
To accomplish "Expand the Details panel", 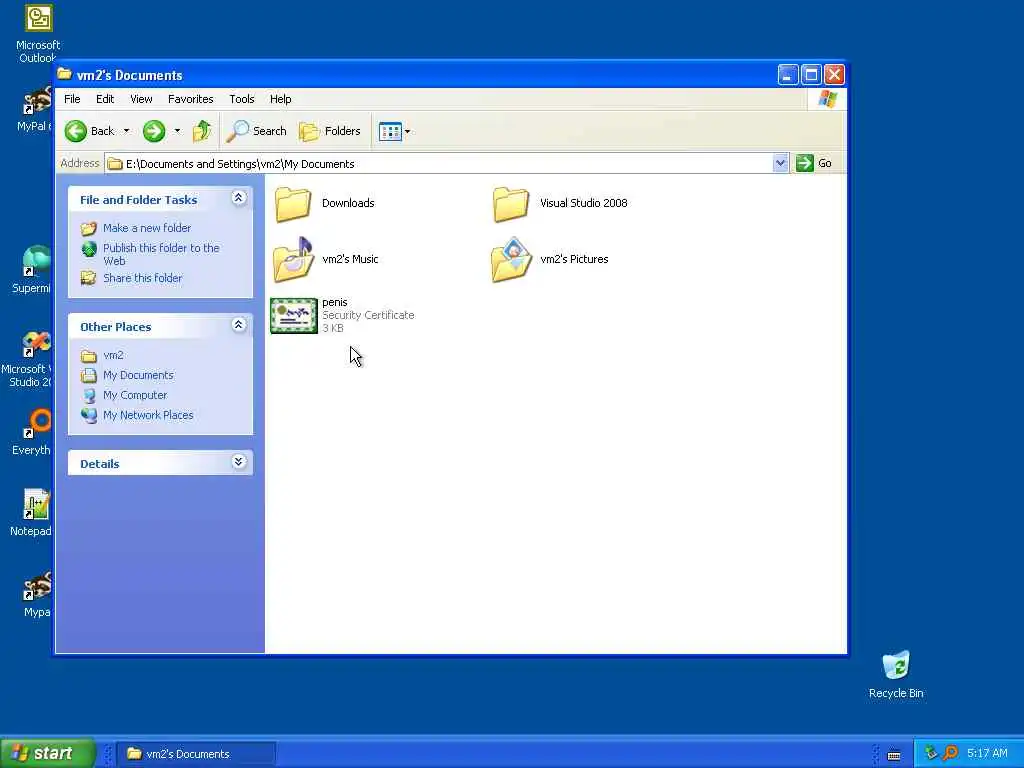I will (x=238, y=462).
